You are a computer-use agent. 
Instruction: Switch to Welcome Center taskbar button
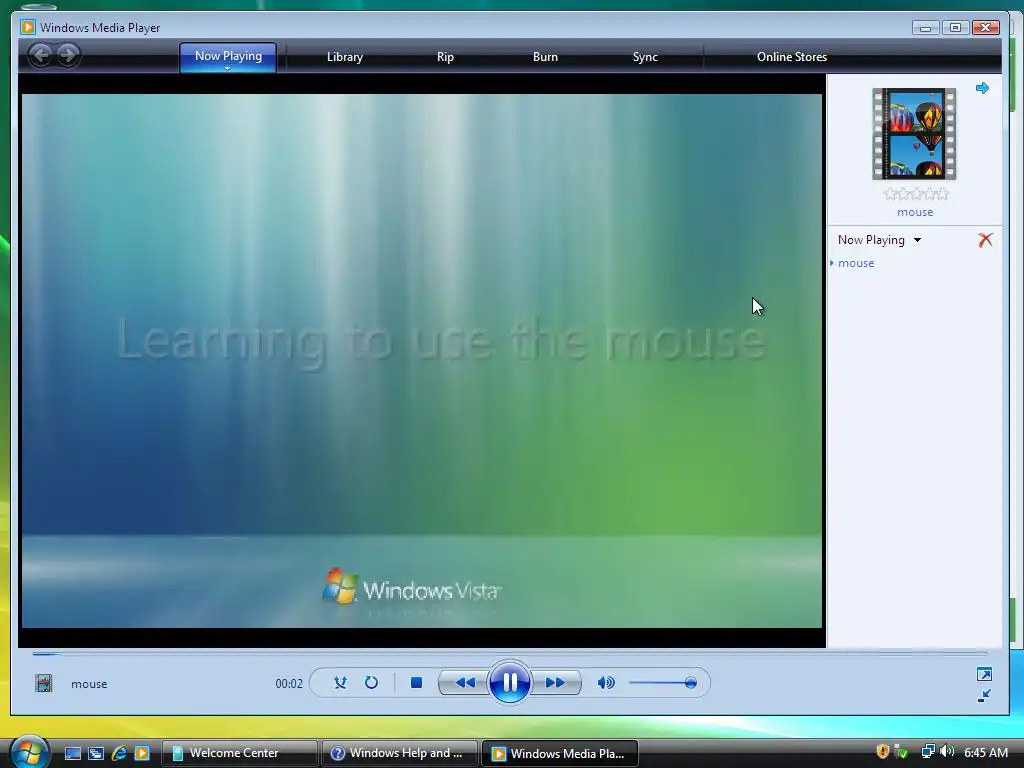tap(239, 753)
